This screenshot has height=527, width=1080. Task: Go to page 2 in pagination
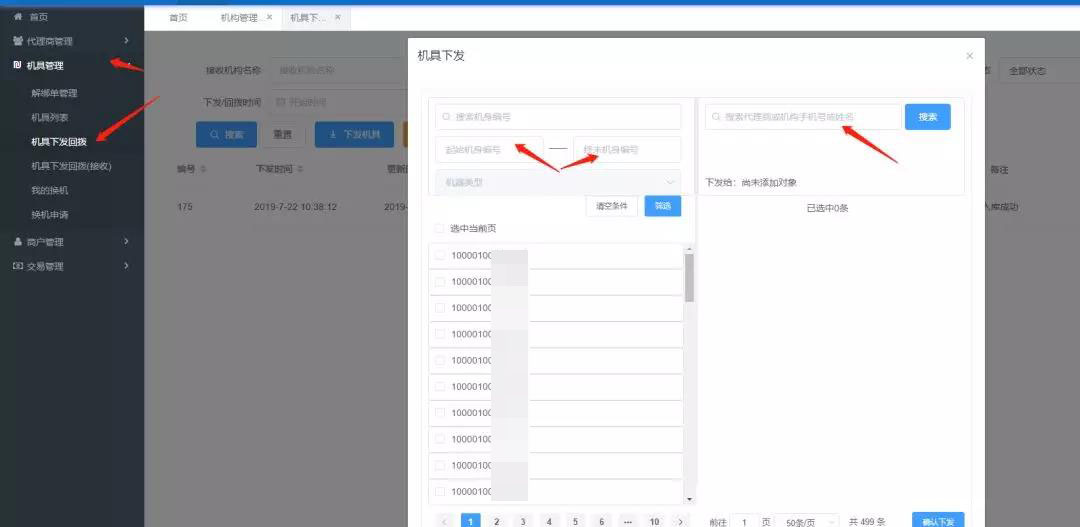pos(497,521)
